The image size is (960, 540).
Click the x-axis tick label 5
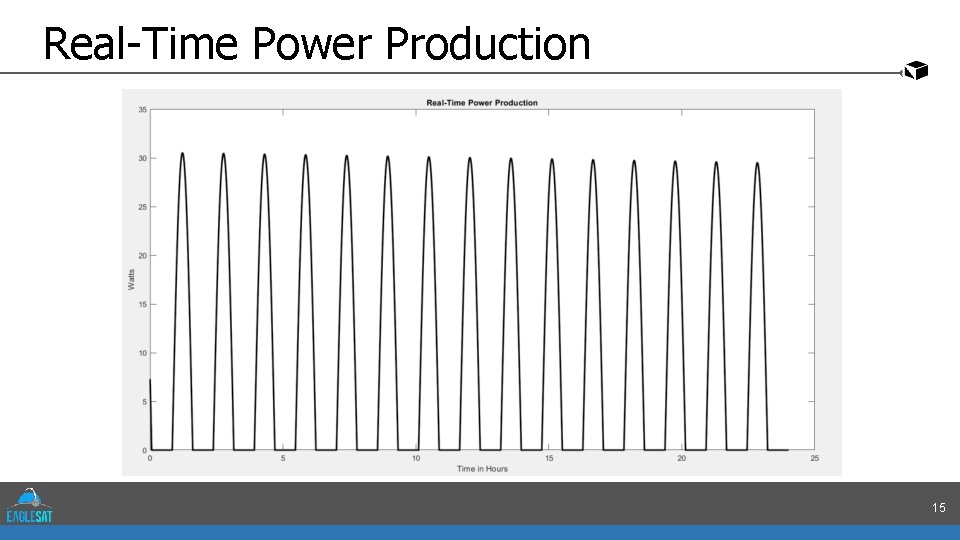[x=283, y=459]
